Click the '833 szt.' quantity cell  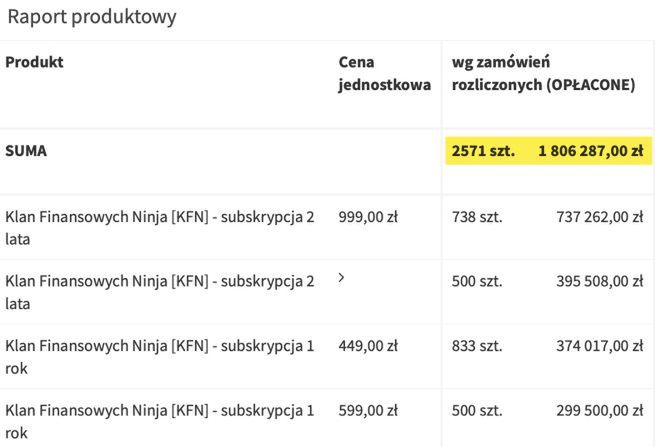(477, 346)
